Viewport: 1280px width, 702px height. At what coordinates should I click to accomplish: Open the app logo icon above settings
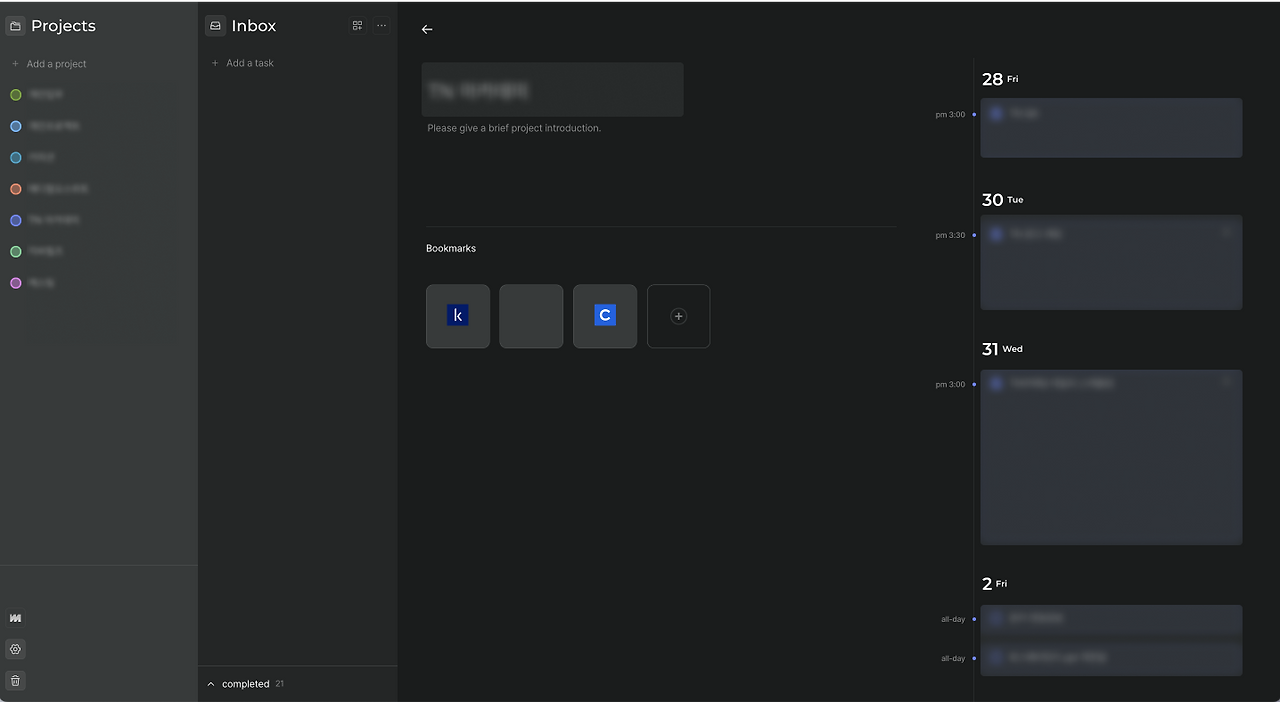point(15,618)
